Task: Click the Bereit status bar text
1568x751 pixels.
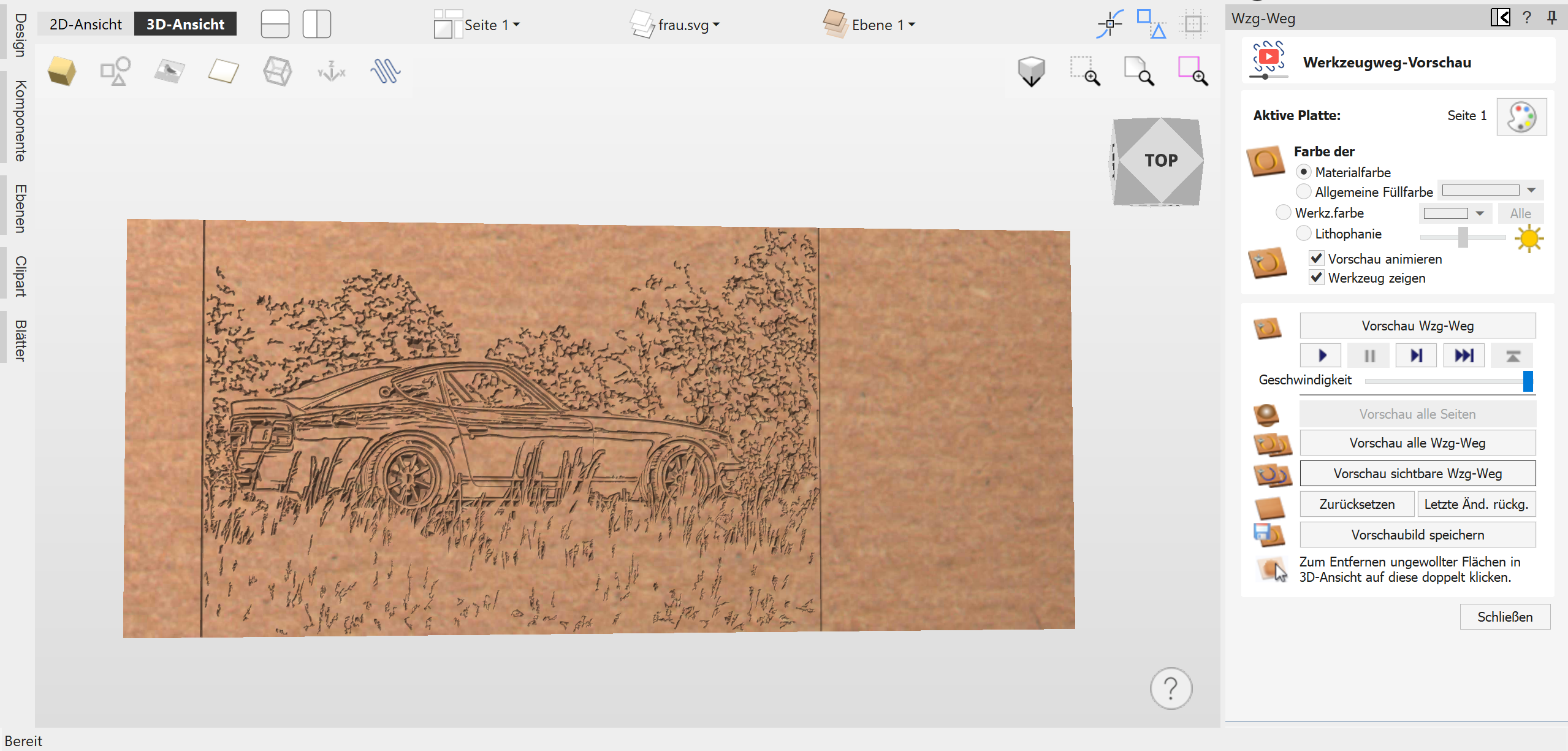Action: [23, 741]
